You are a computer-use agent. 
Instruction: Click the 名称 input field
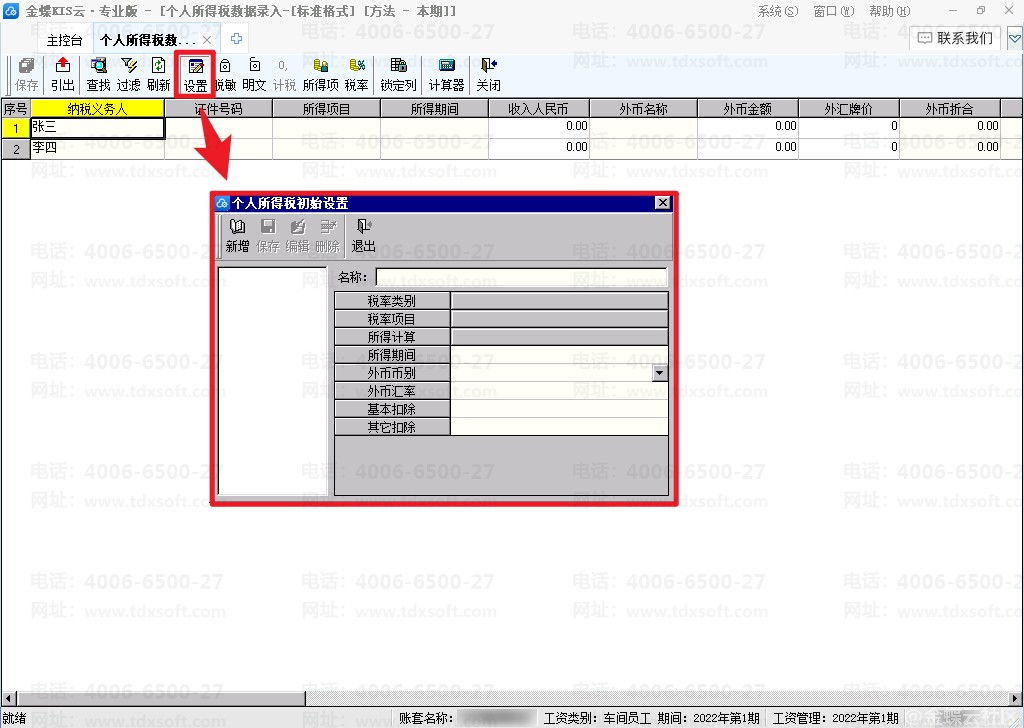click(522, 277)
